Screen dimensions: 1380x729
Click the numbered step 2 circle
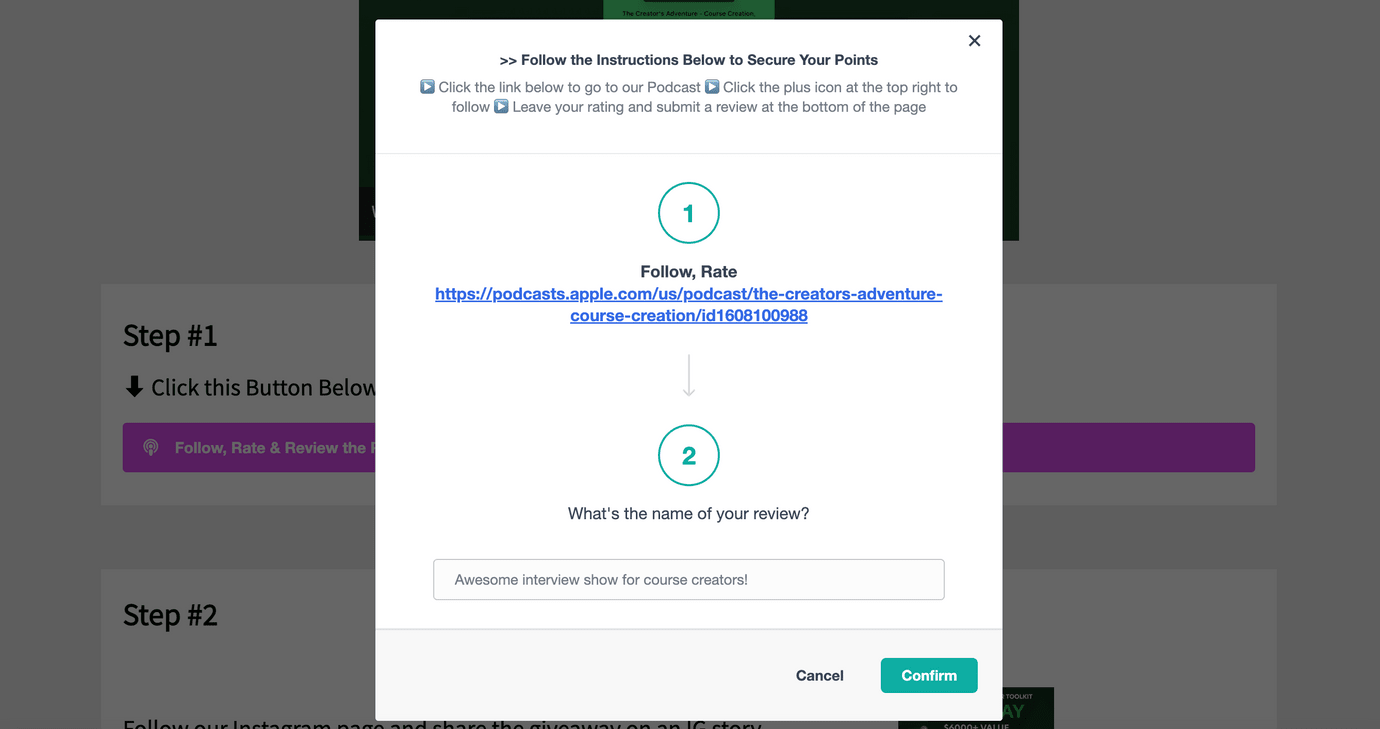click(689, 455)
